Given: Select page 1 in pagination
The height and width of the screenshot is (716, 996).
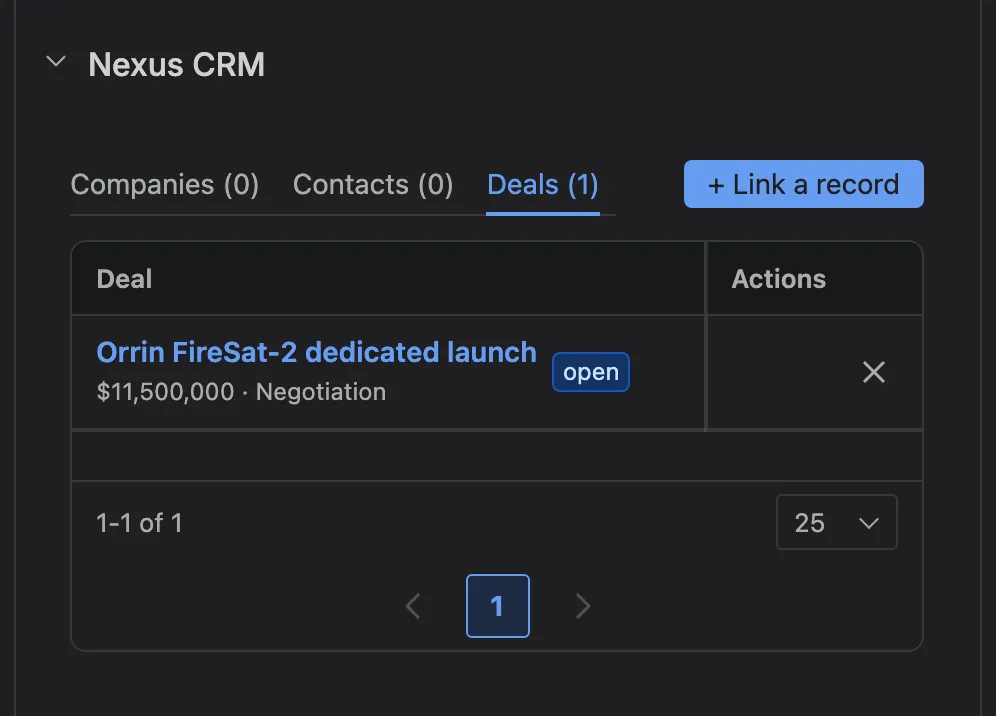Looking at the screenshot, I should coord(497,606).
